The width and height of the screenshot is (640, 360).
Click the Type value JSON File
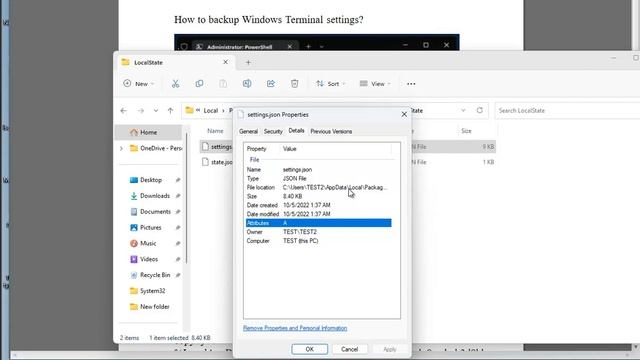[294, 179]
